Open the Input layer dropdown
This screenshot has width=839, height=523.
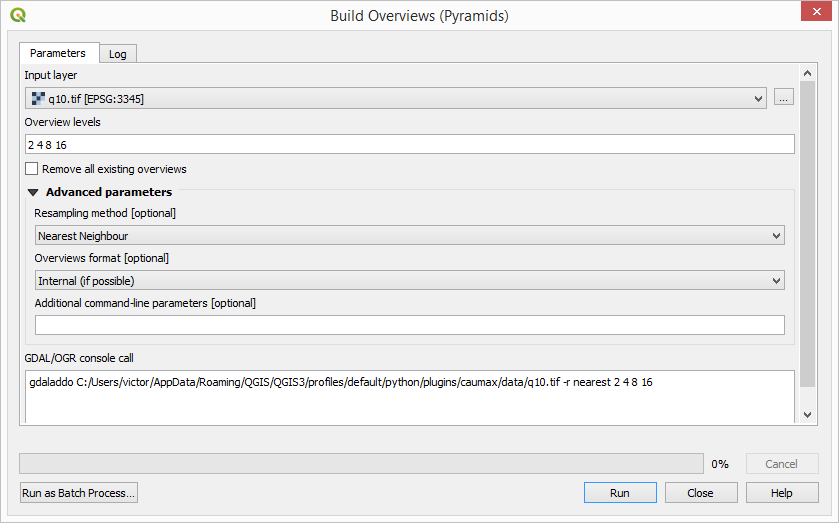(x=396, y=98)
